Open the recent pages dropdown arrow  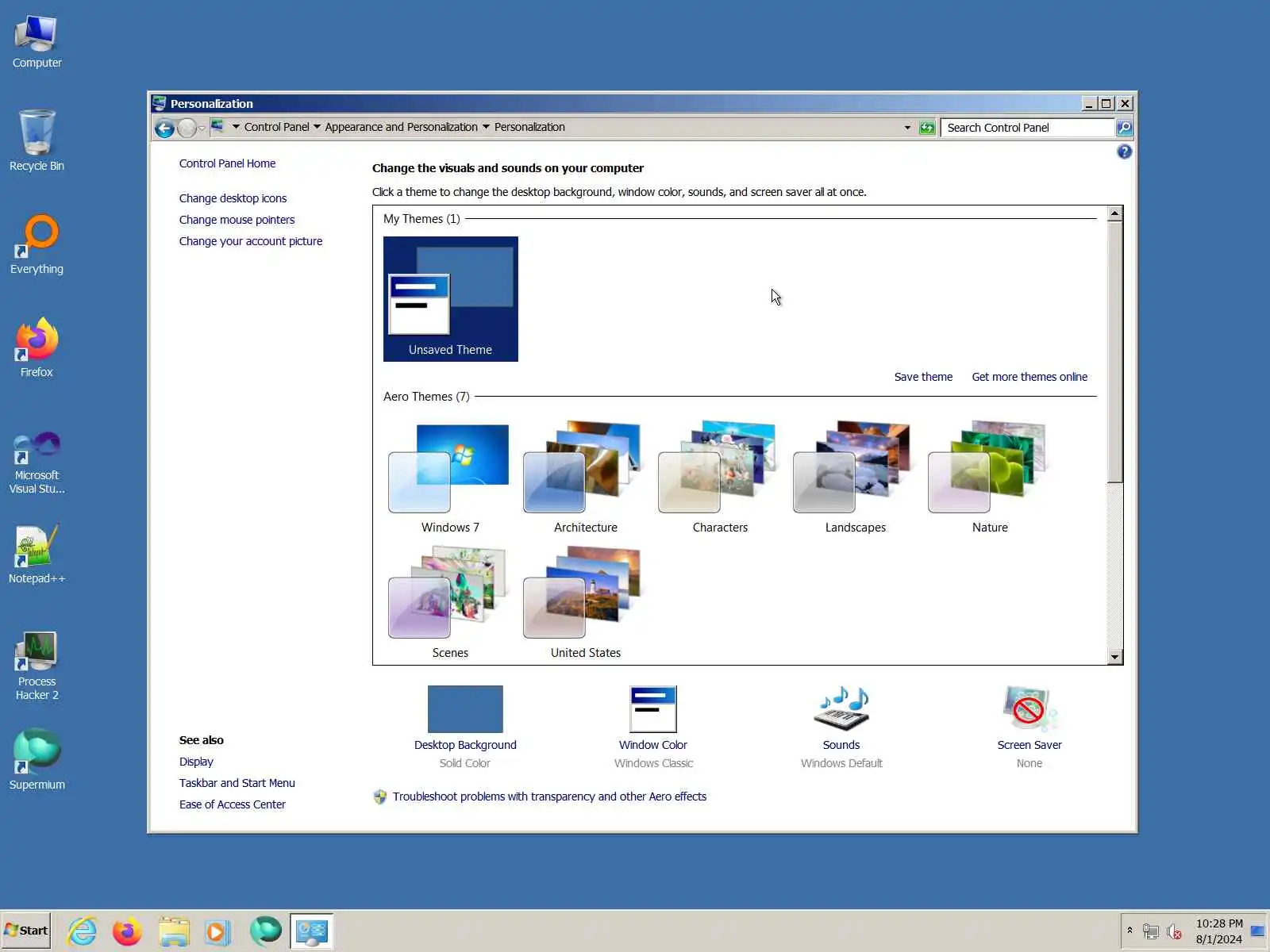(202, 128)
